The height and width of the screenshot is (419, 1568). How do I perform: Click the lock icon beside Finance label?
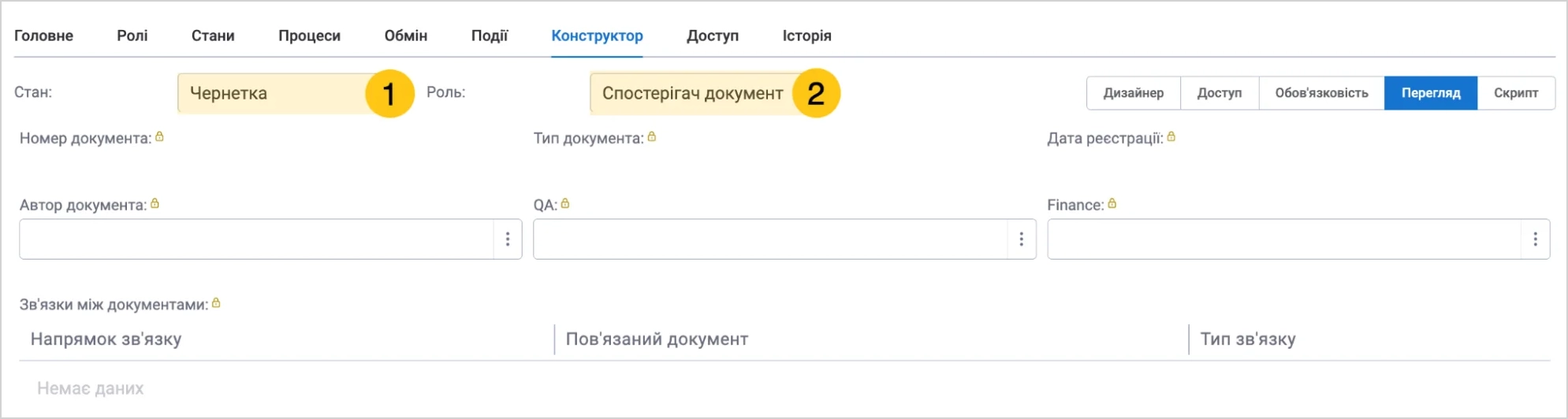(x=1112, y=204)
